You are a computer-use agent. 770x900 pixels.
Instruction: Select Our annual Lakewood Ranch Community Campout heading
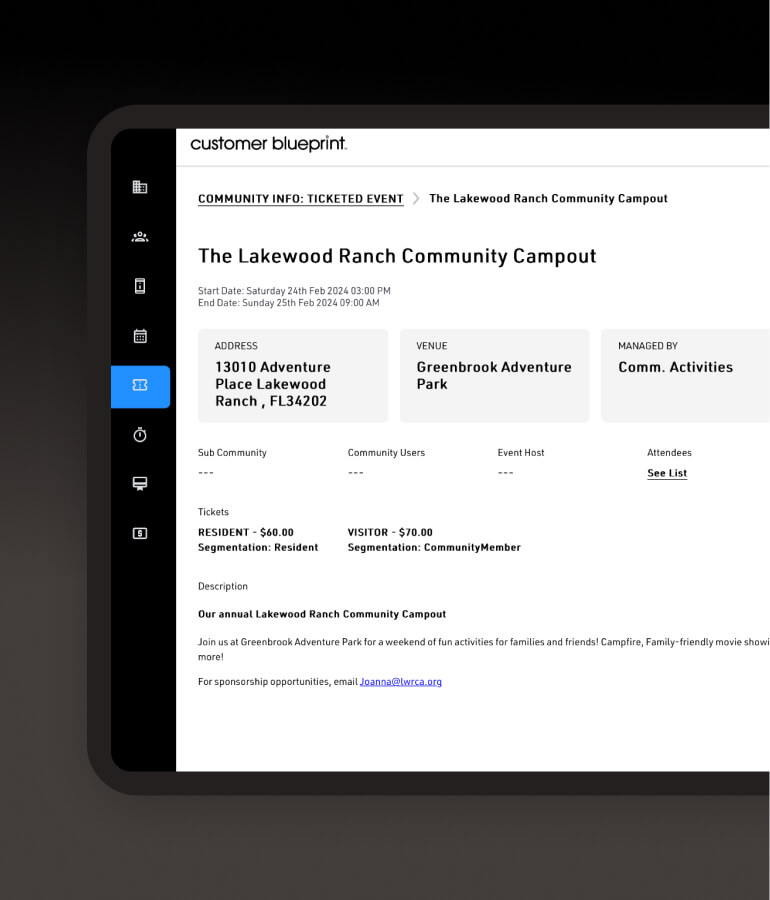(x=322, y=614)
